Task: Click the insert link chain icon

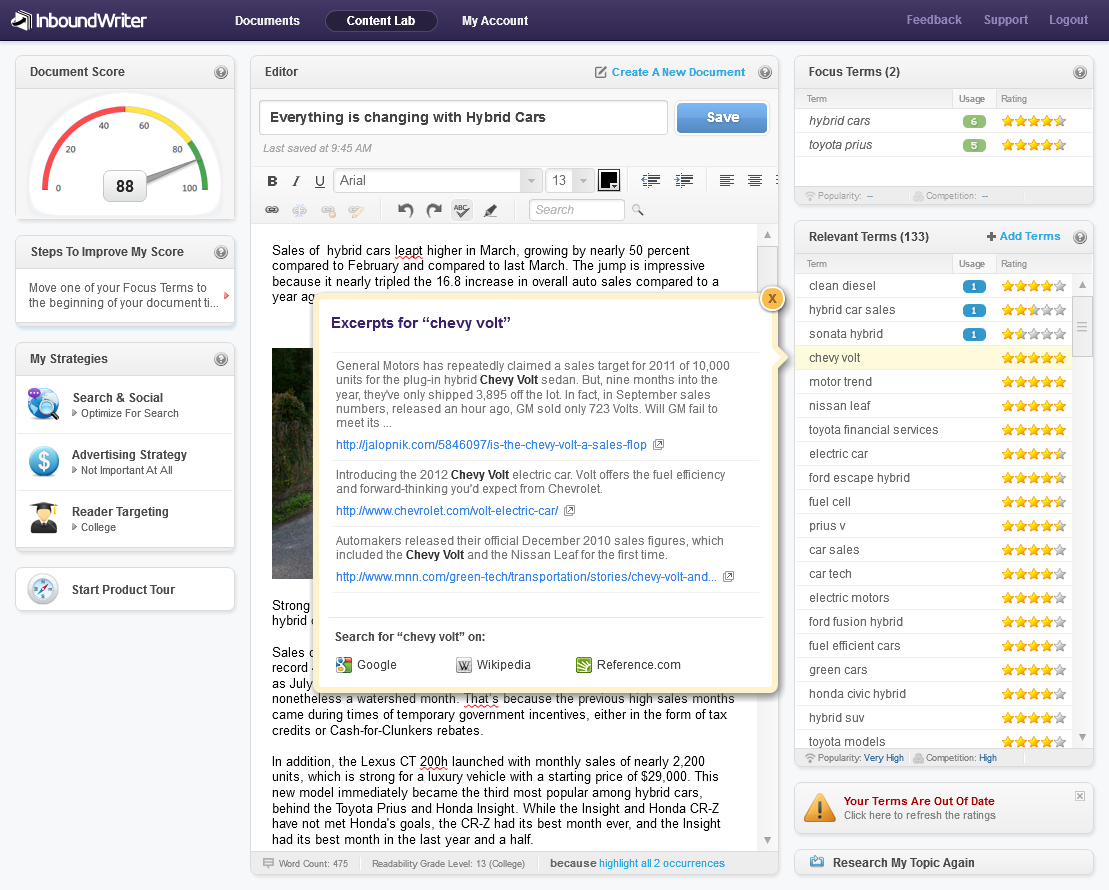Action: (x=272, y=210)
